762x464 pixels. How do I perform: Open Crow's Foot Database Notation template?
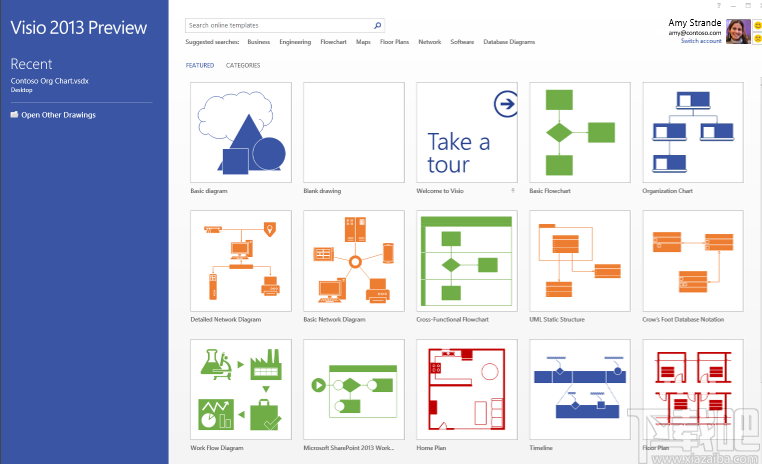pyautogui.click(x=693, y=261)
